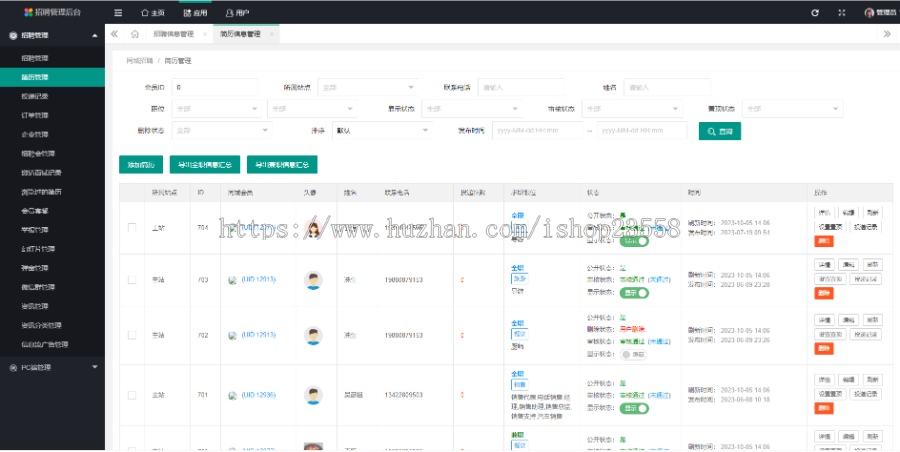Collapse the 招聘管理 sidebar section

(94, 35)
